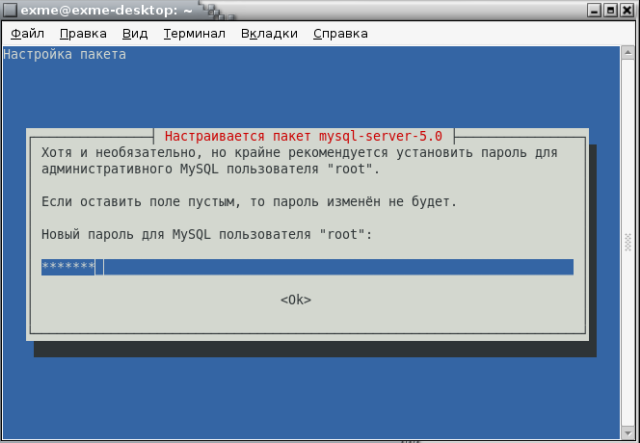The image size is (640, 443).
Task: Click the 'Настройка пакета' header text
Action: 64,54
